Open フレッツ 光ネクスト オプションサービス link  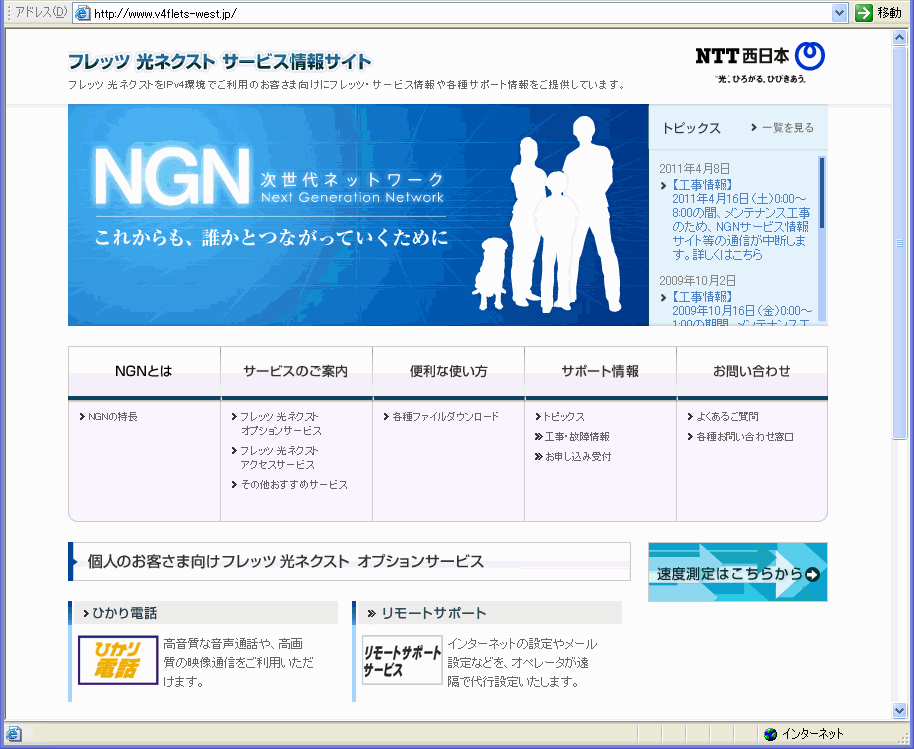pyautogui.click(x=280, y=424)
